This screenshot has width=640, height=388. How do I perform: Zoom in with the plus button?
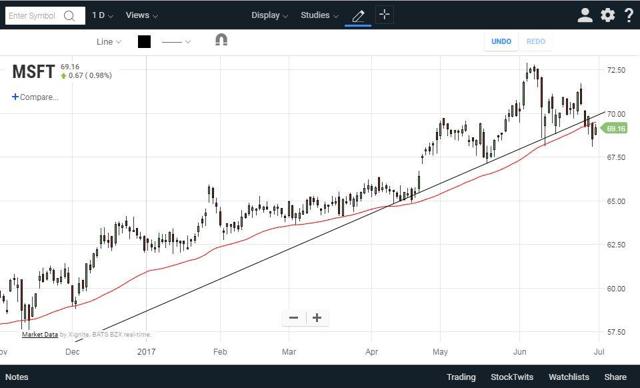click(x=317, y=318)
